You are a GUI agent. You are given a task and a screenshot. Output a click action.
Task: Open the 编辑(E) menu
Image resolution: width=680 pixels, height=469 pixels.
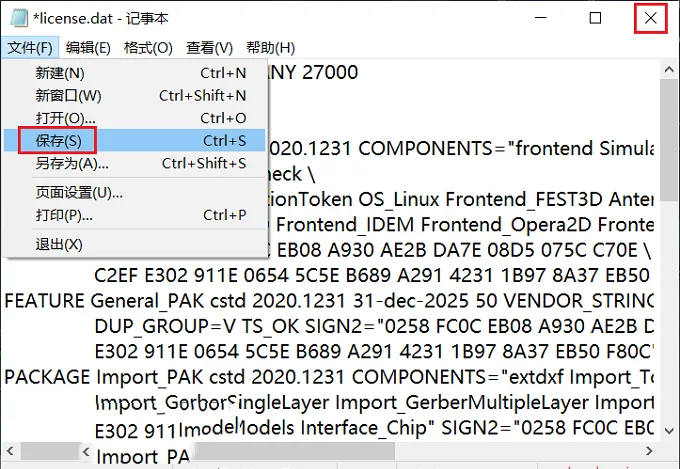click(88, 48)
